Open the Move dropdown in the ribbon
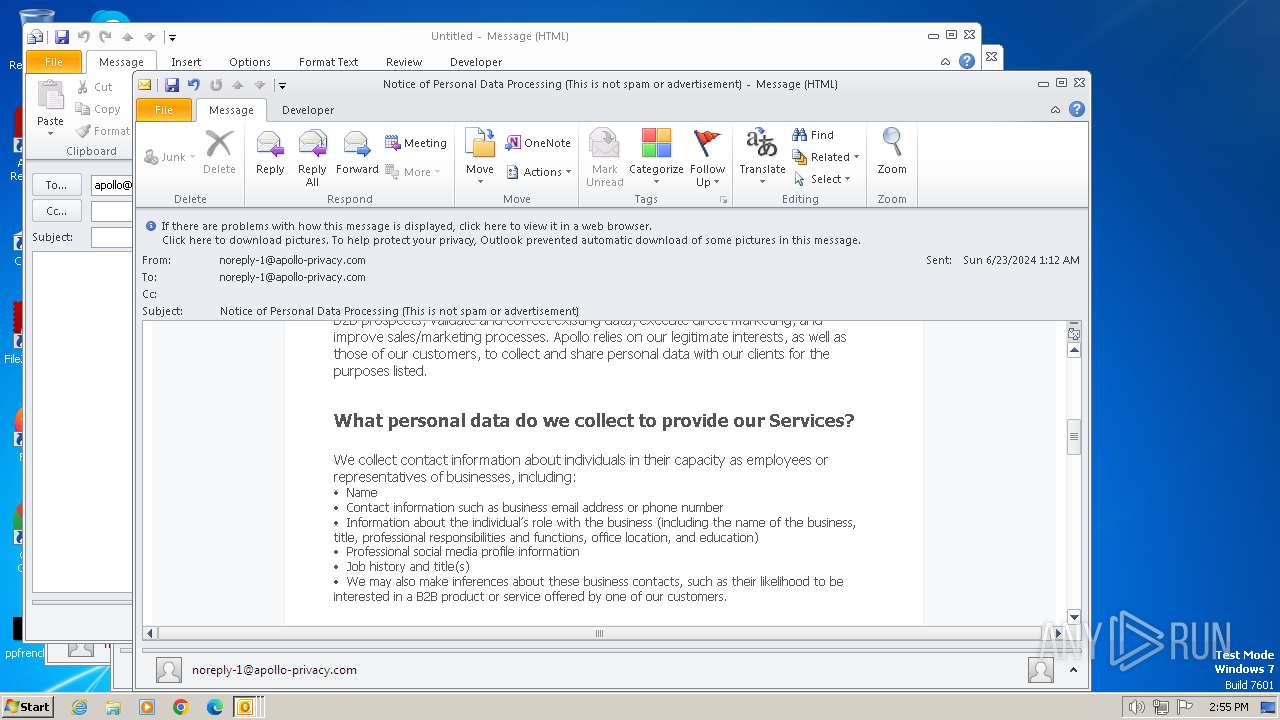Image resolution: width=1280 pixels, height=720 pixels. [480, 157]
